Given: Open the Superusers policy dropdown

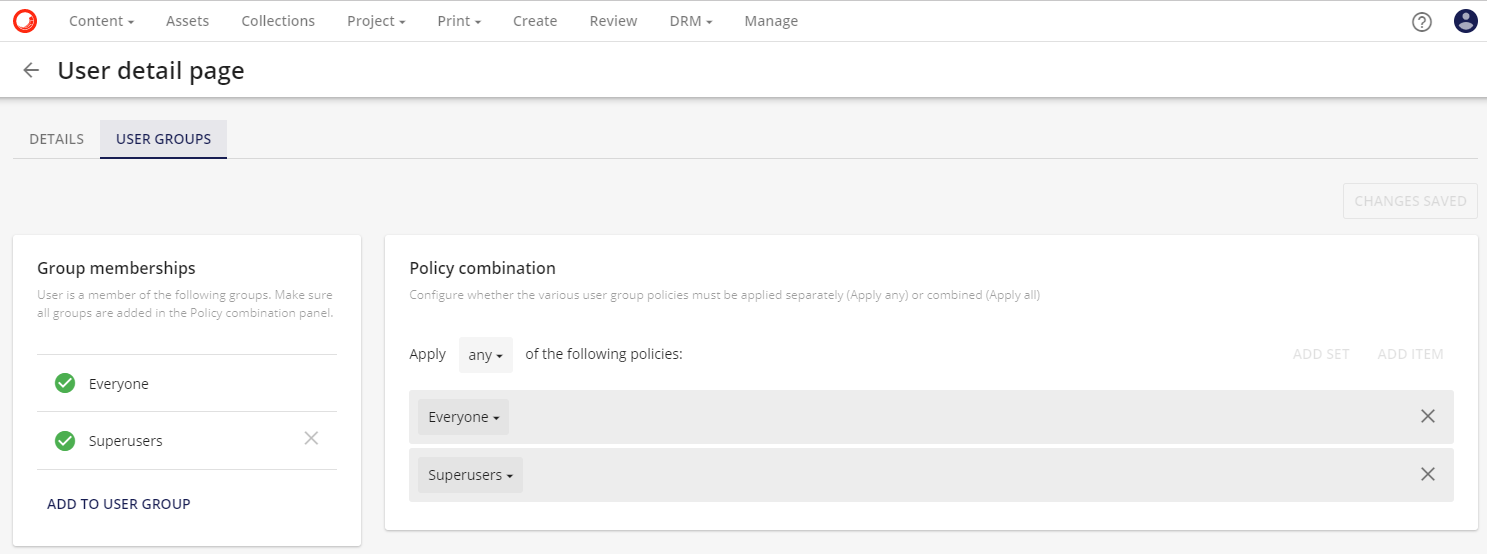Looking at the screenshot, I should (x=470, y=475).
